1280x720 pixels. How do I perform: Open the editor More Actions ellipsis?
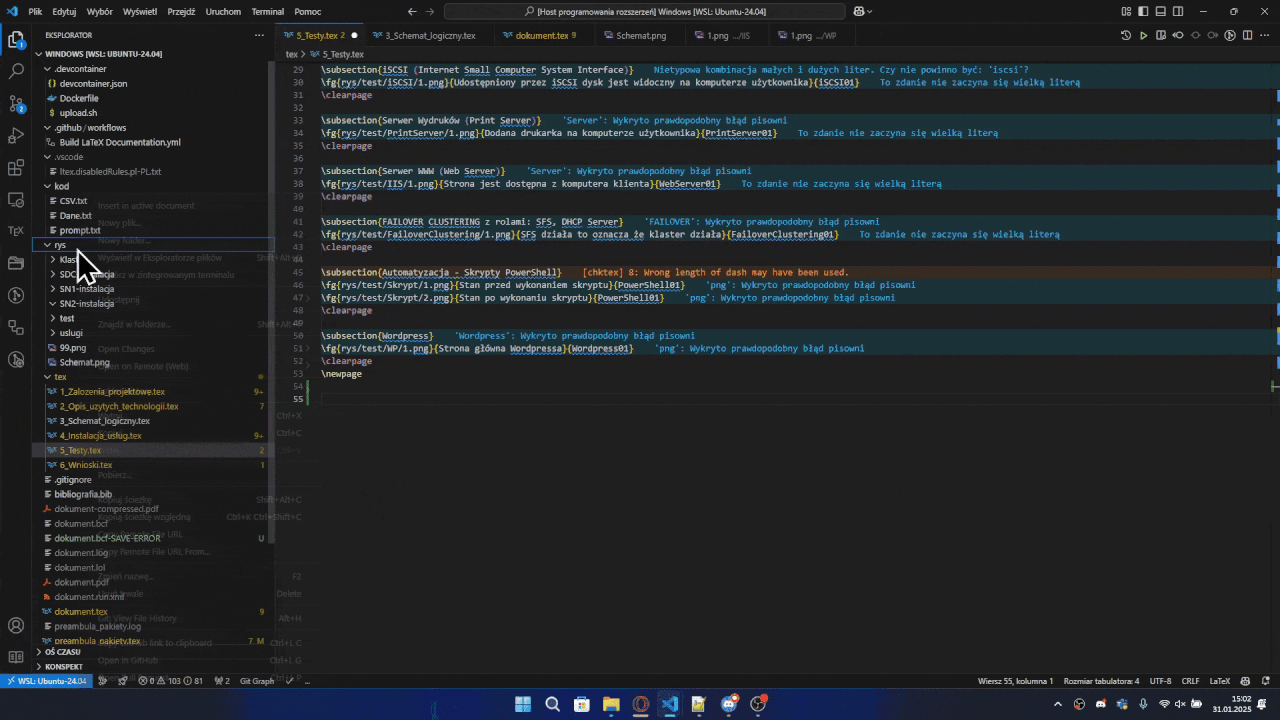(x=1265, y=35)
